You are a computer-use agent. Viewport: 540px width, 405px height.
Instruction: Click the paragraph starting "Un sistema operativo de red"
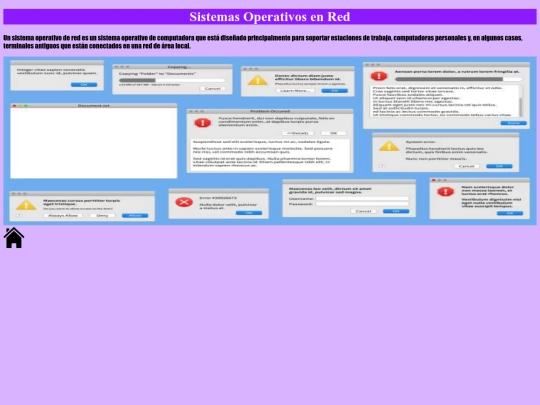tap(263, 42)
